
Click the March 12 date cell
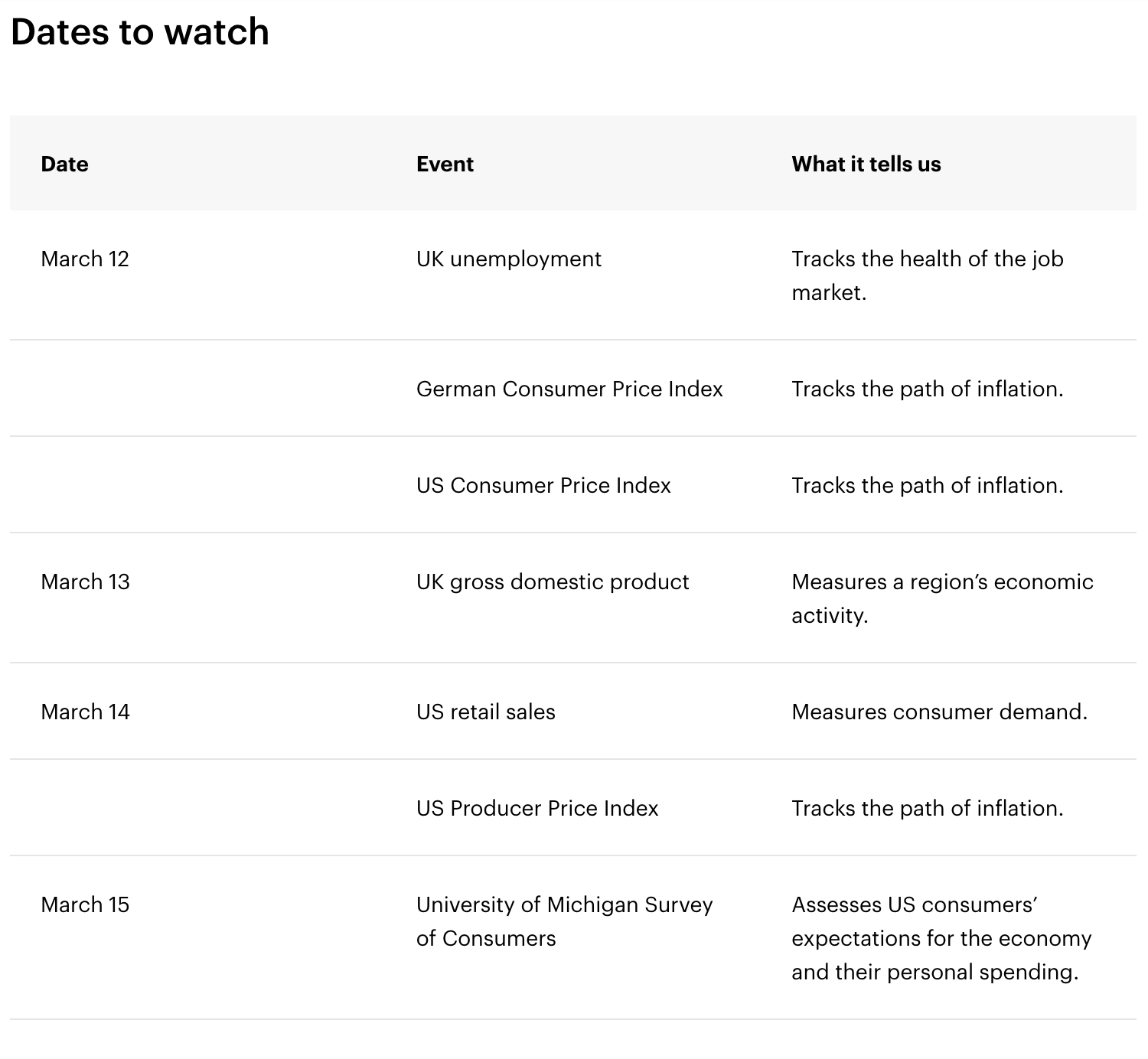[85, 259]
